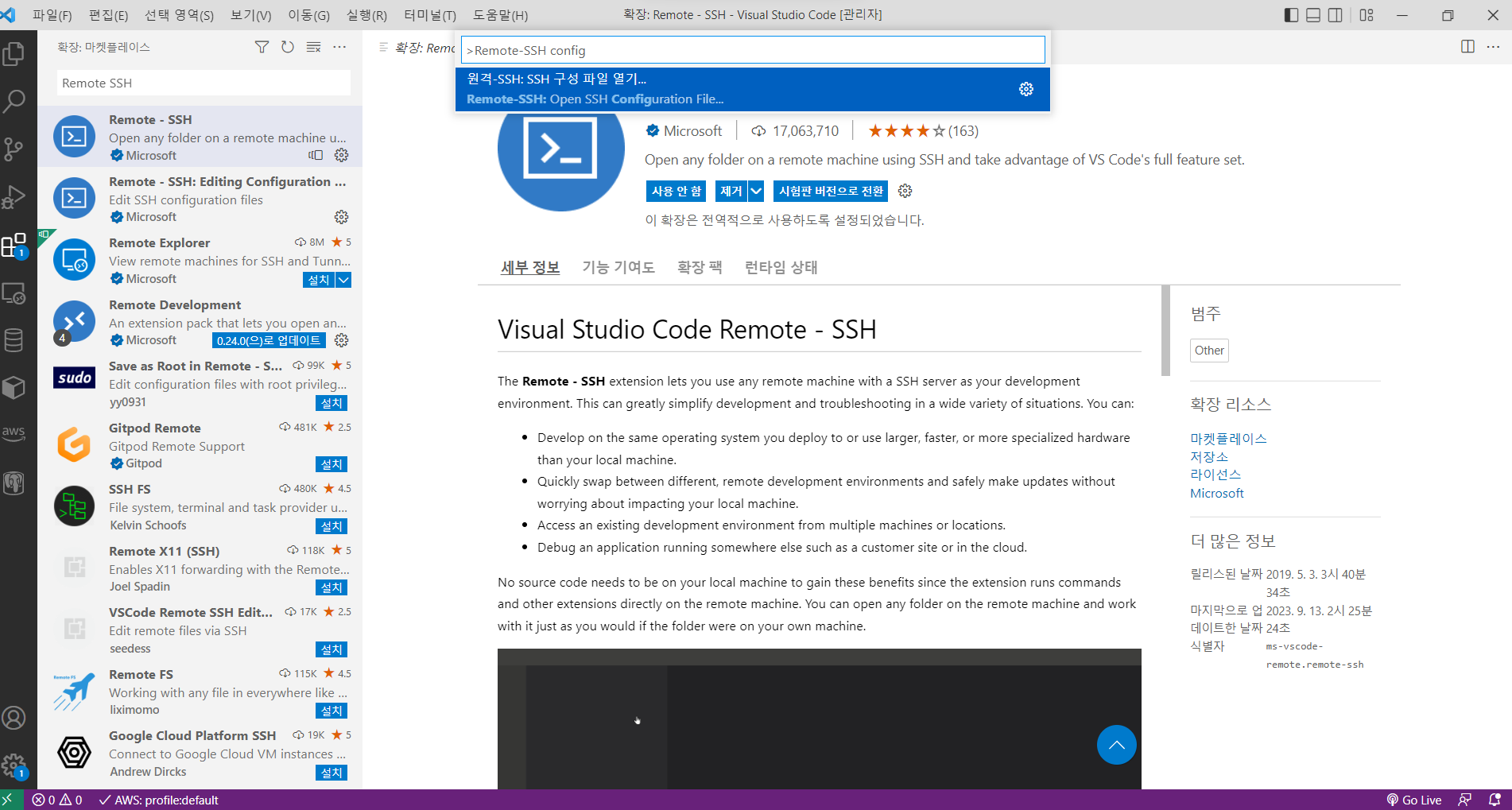The height and width of the screenshot is (810, 1512).
Task: Open the Explorer view in activity bar
Action: click(14, 54)
